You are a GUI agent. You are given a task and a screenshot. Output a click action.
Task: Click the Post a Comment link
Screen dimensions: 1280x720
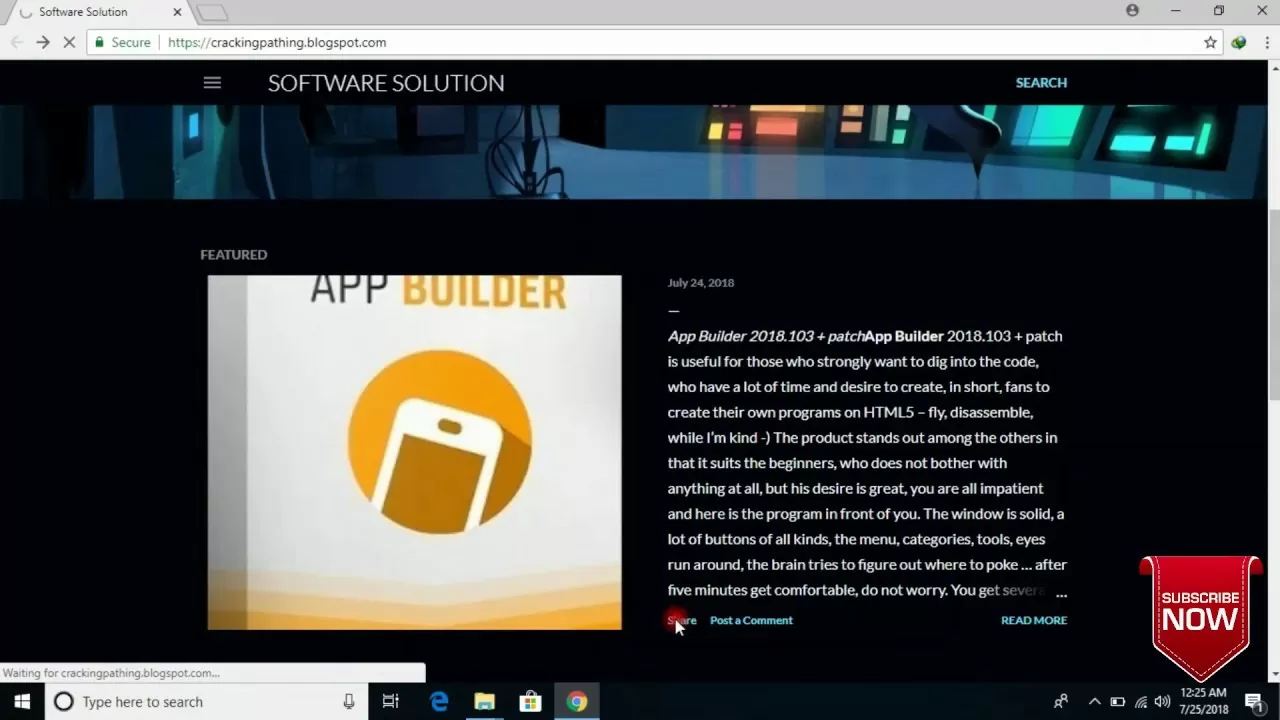coord(751,620)
